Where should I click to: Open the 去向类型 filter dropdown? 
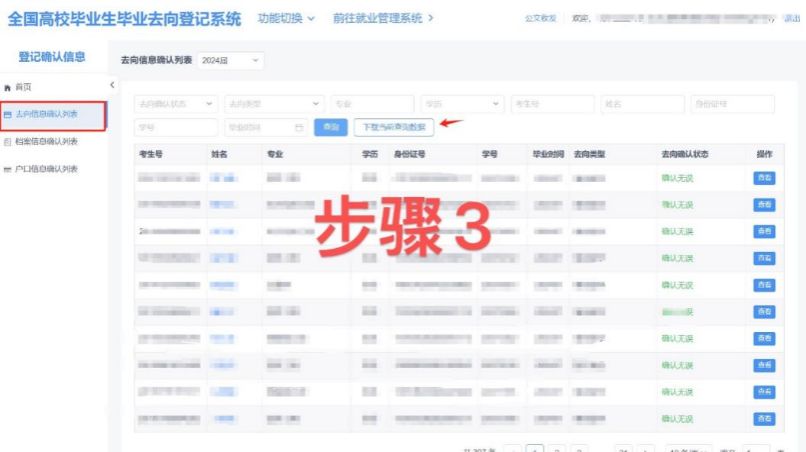coord(274,104)
